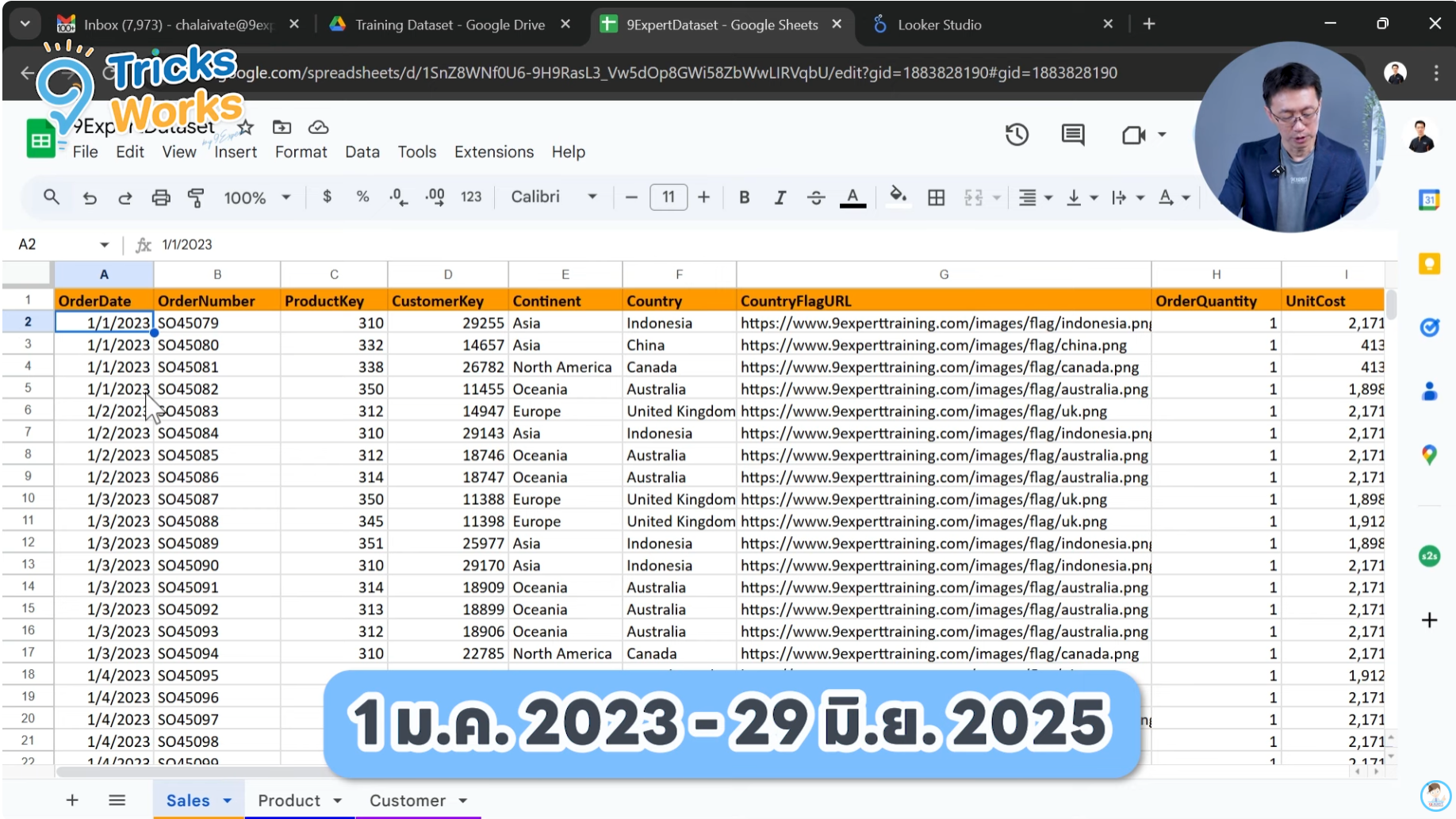Open the borders tool
Screen dimensions: 1456x819
[936, 197]
